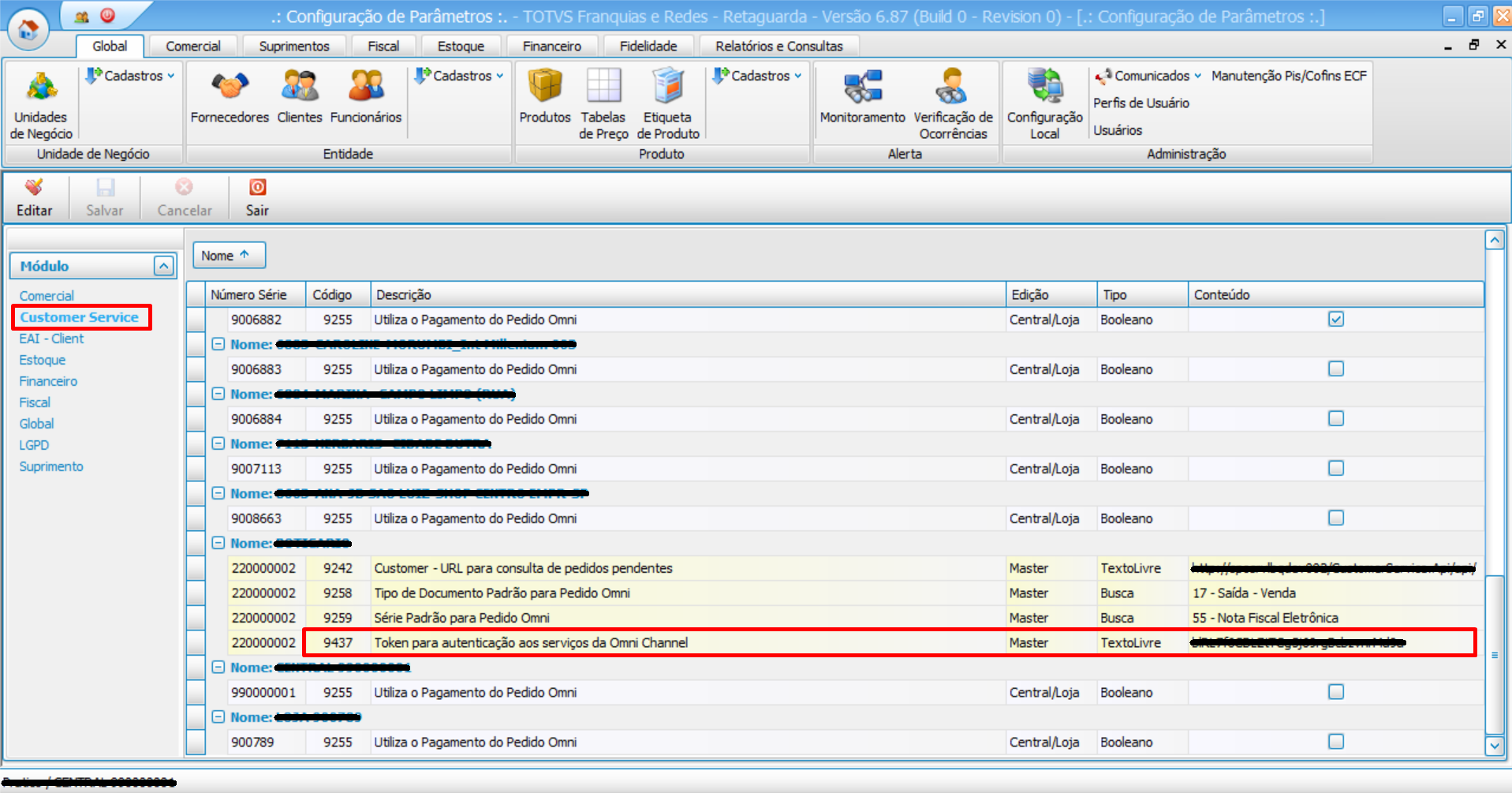The width and height of the screenshot is (1512, 793).
Task: Sort by the Conteúdo column header
Action: 1336,294
